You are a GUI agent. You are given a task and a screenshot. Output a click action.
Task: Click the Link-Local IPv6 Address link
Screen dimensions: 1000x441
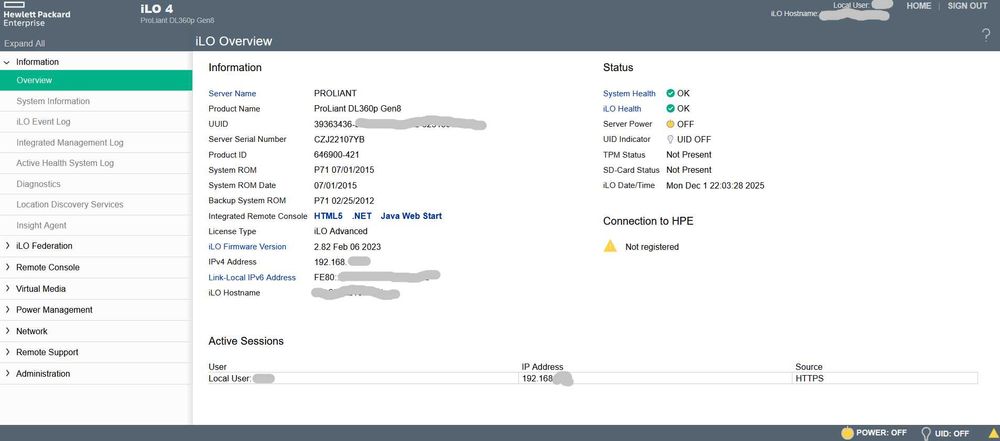pyautogui.click(x=252, y=277)
